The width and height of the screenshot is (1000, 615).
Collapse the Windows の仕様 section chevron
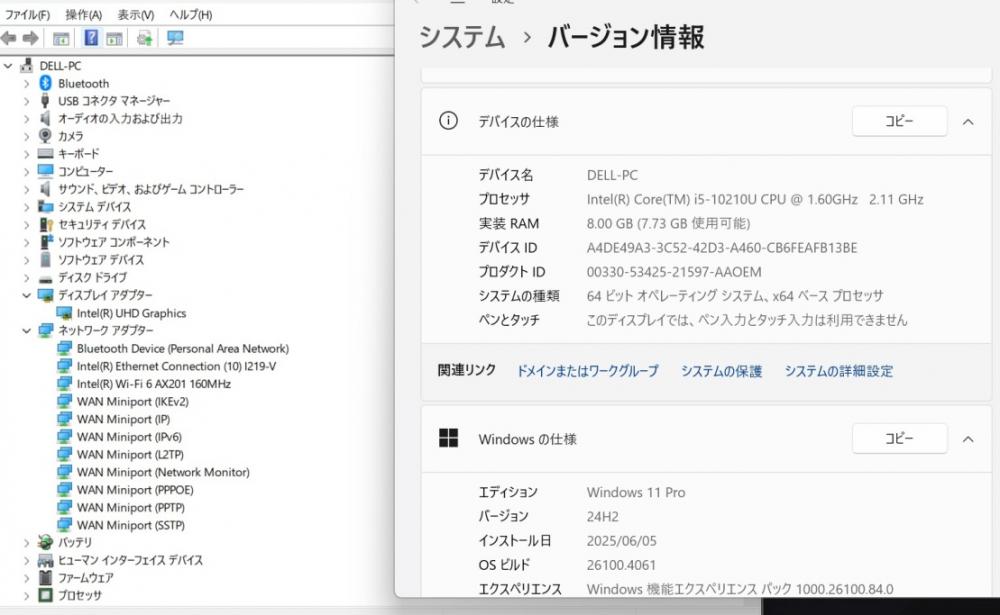pos(968,439)
